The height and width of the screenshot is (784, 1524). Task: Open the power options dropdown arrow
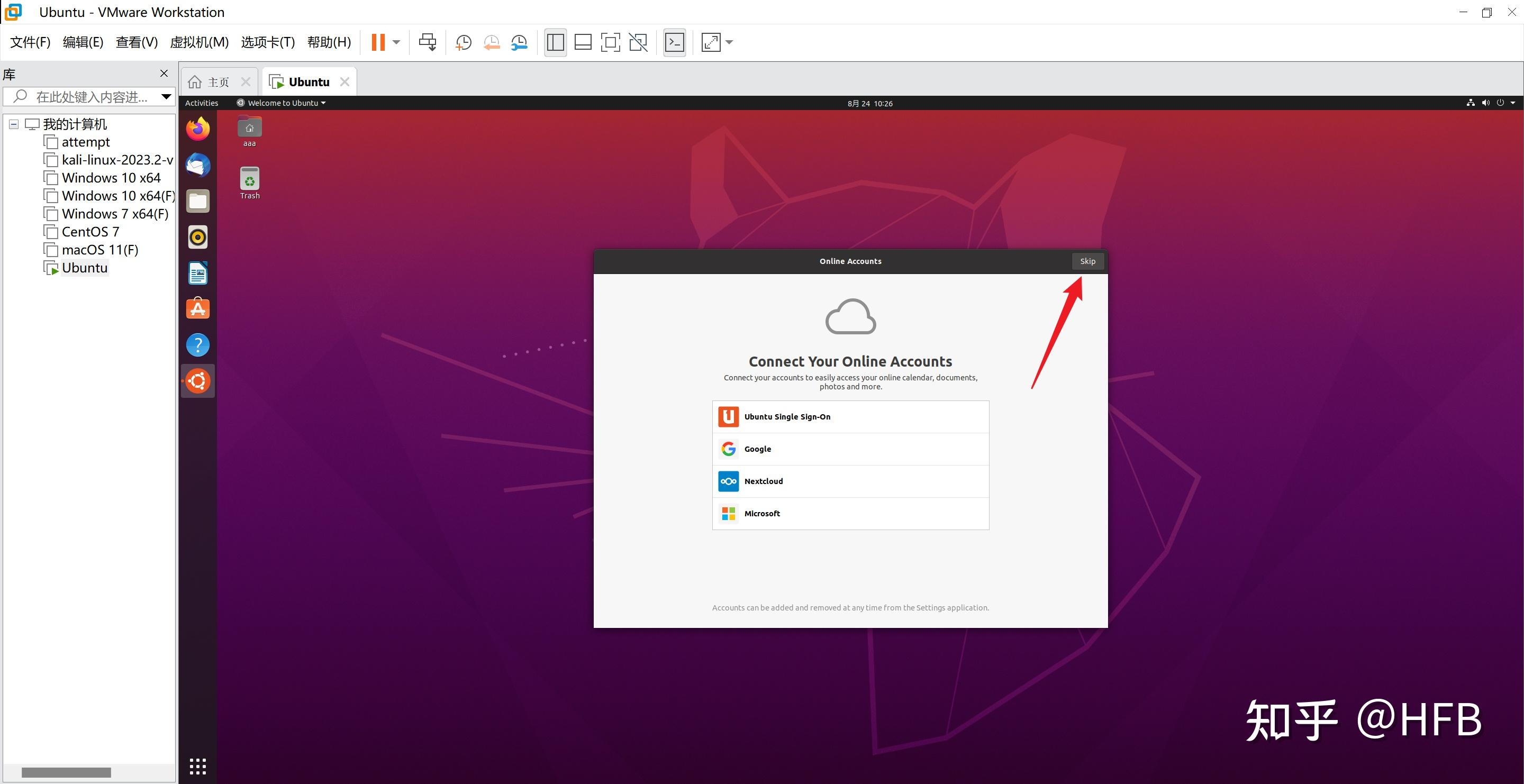396,42
